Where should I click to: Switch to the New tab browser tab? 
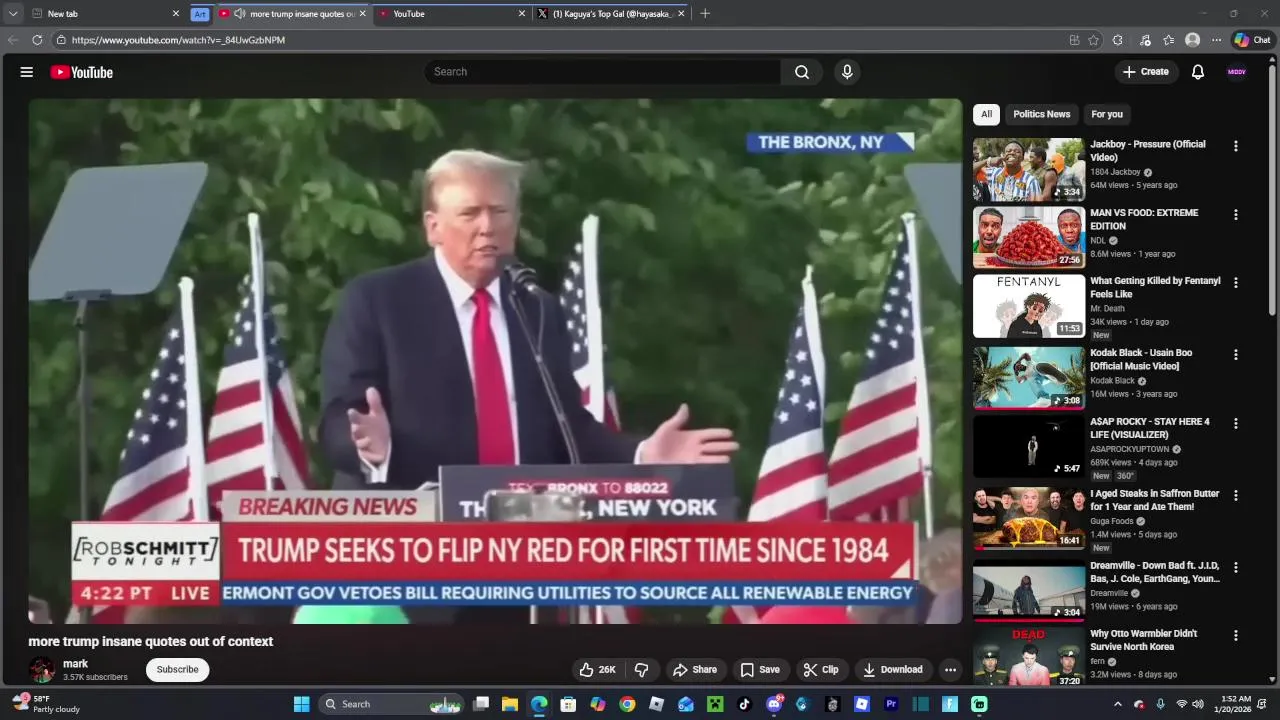(x=105, y=14)
